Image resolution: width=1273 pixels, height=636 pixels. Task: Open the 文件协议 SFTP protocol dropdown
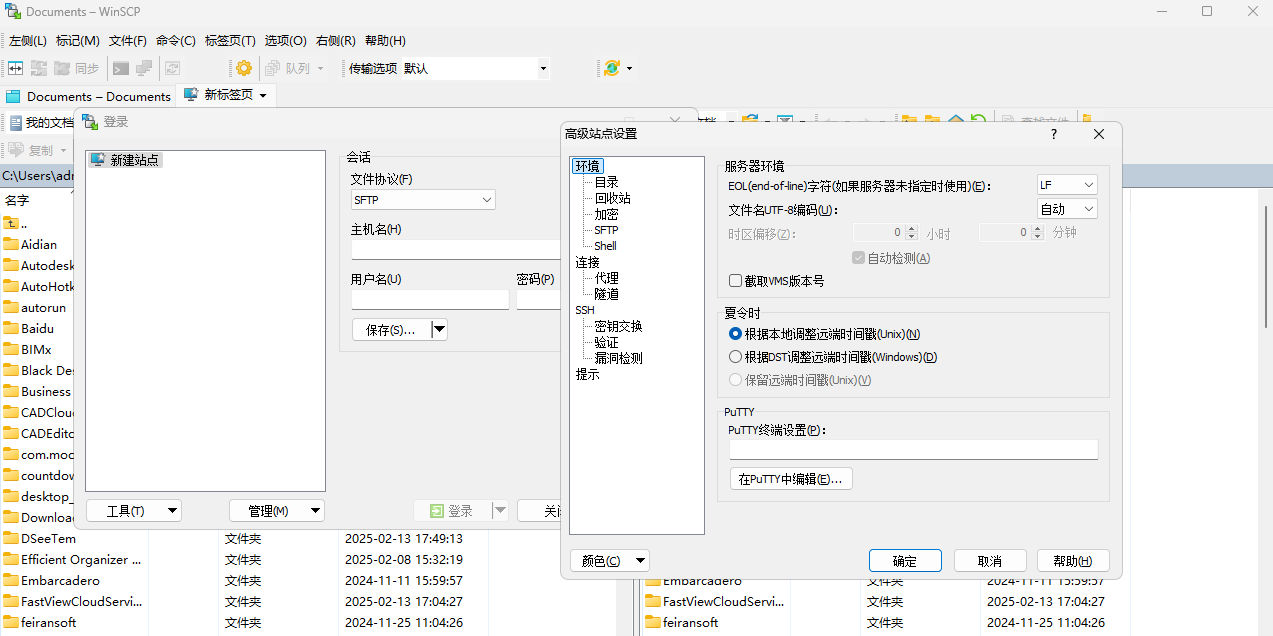point(422,199)
